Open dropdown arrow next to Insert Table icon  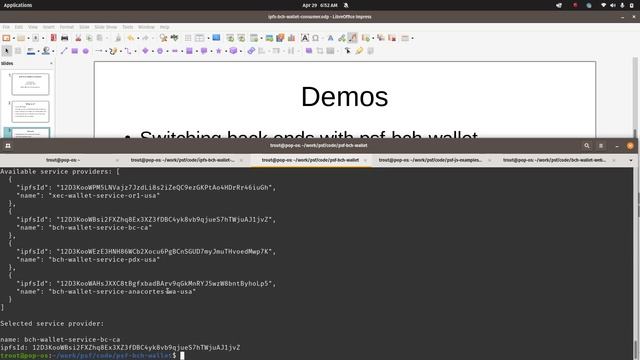208,38
